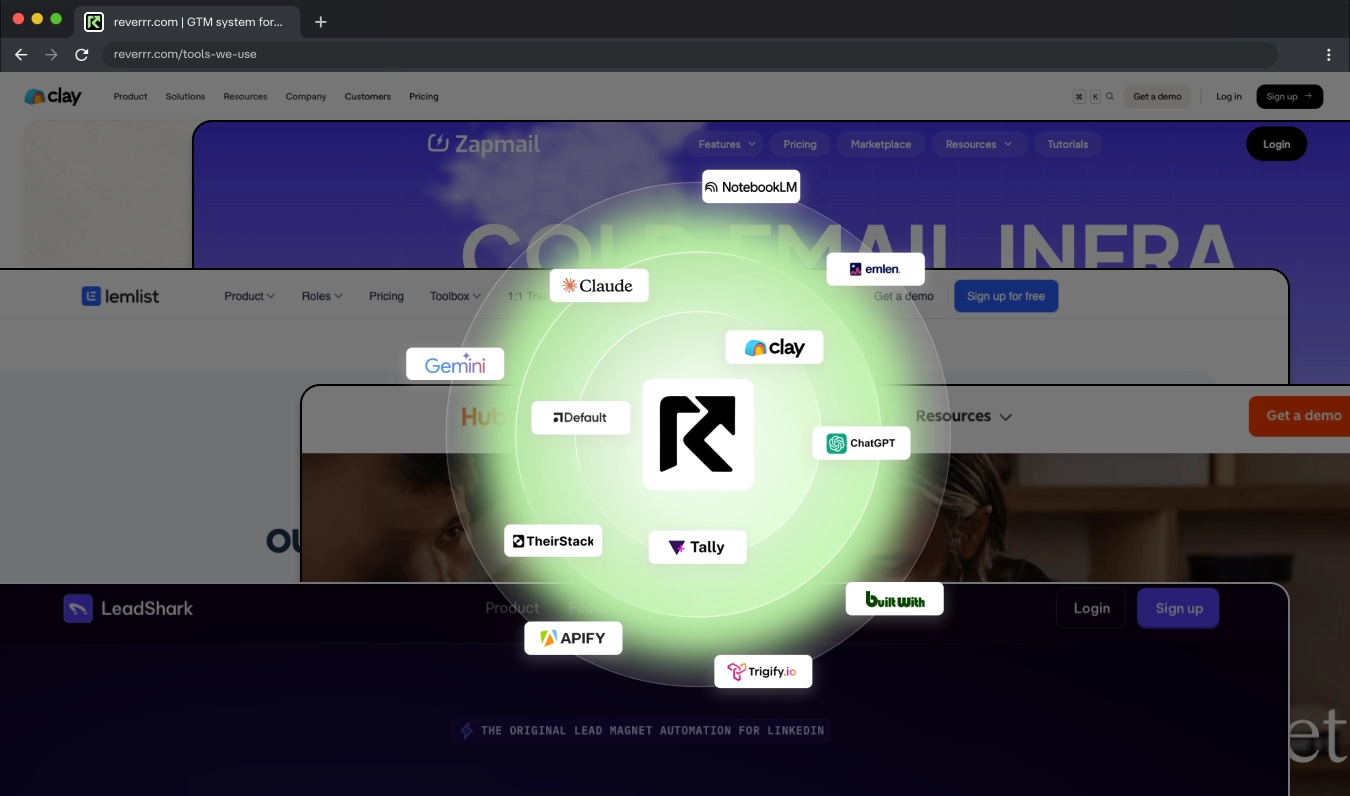Image resolution: width=1350 pixels, height=796 pixels.
Task: Open the APIFY tool badge
Action: 573,638
